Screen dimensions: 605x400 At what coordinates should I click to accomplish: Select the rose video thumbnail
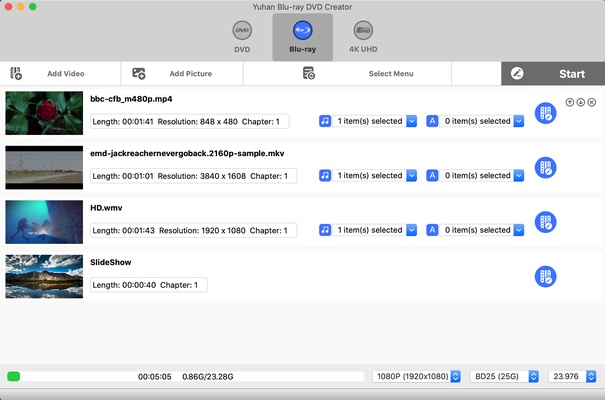pos(44,113)
